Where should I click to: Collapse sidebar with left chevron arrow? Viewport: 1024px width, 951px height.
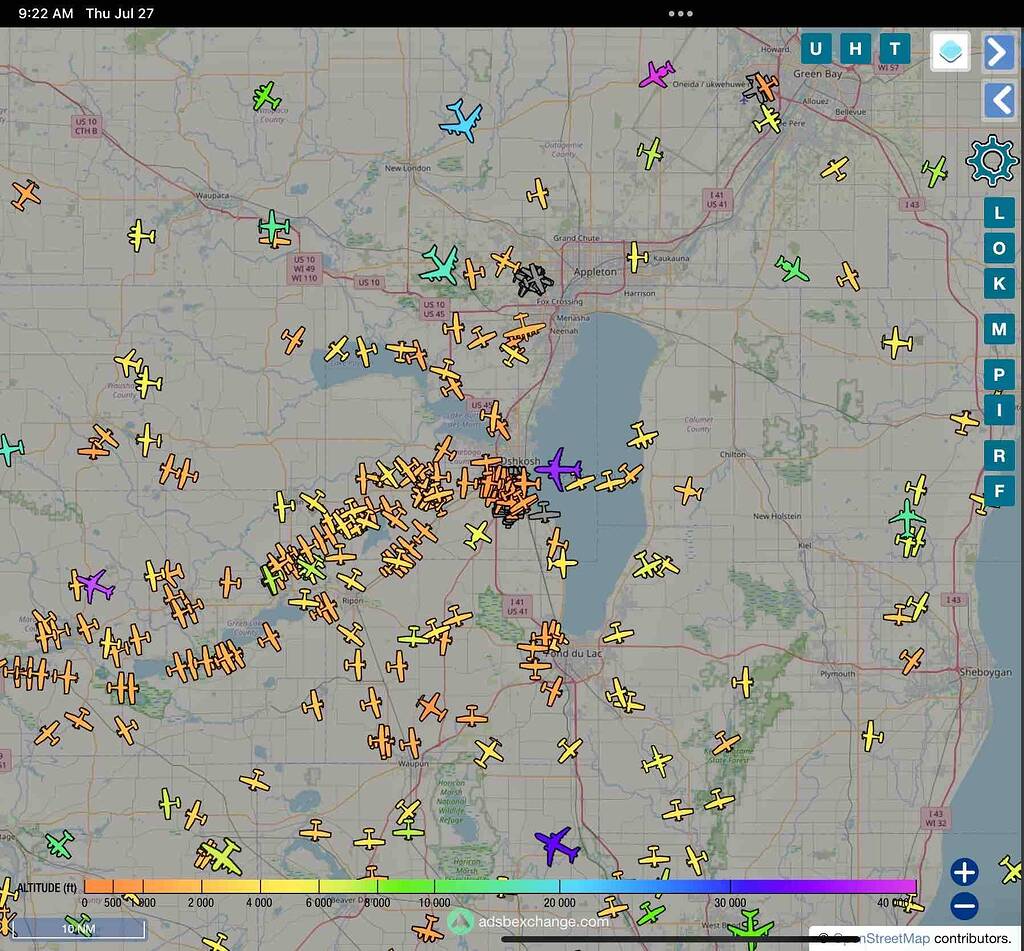point(998,100)
